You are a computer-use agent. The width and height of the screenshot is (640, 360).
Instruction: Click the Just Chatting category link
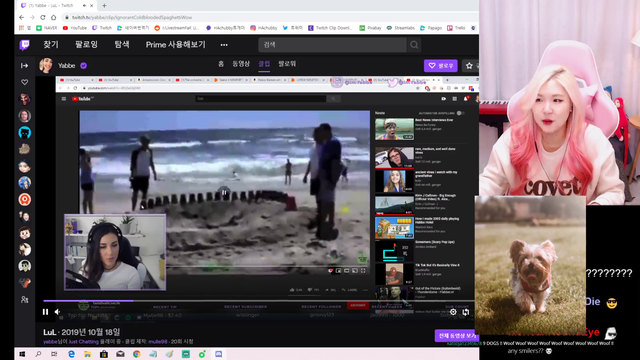84,342
